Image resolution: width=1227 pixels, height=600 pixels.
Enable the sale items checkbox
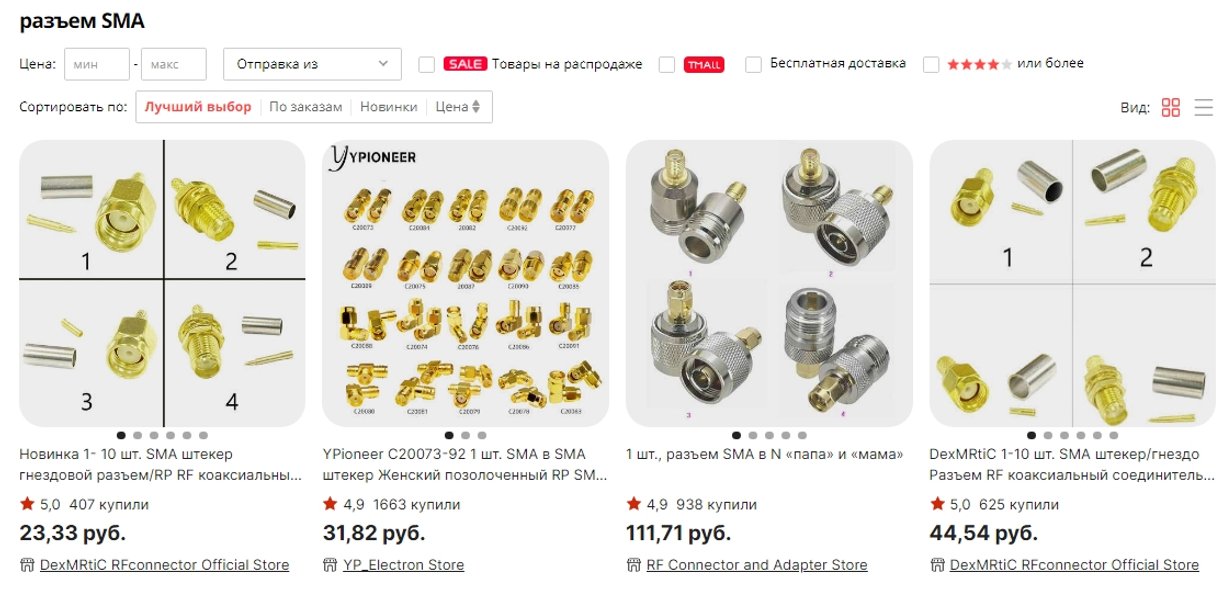pos(426,64)
